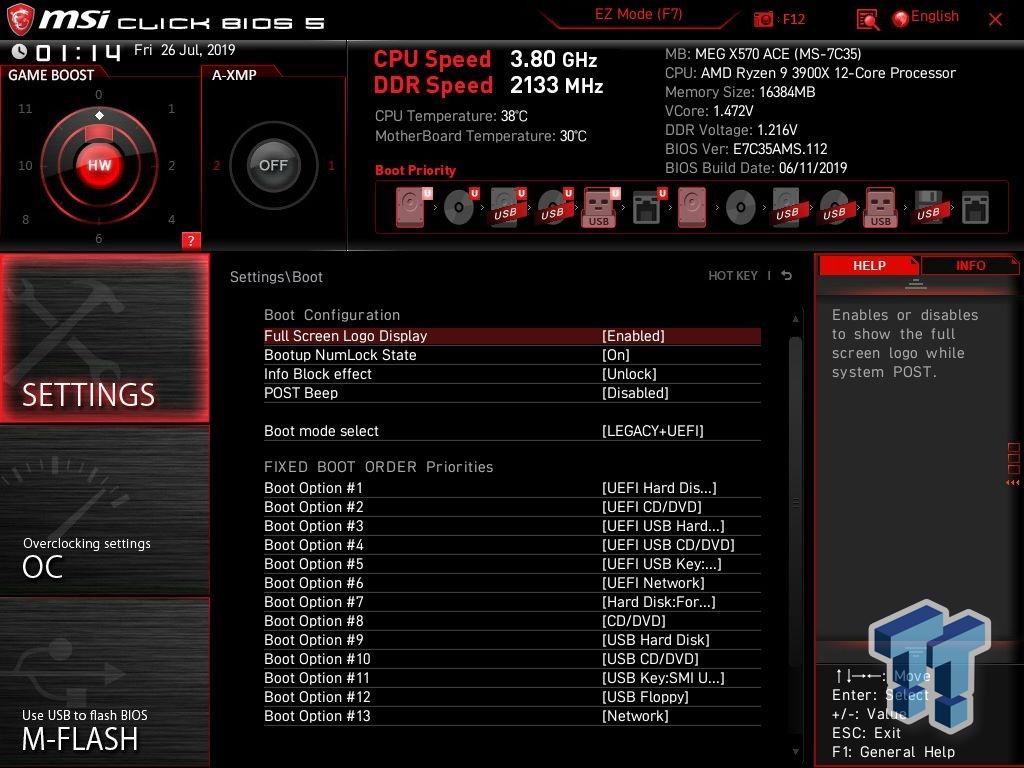Open the BIOS search magnifier icon
Screen dimensions: 1024x768
867,20
